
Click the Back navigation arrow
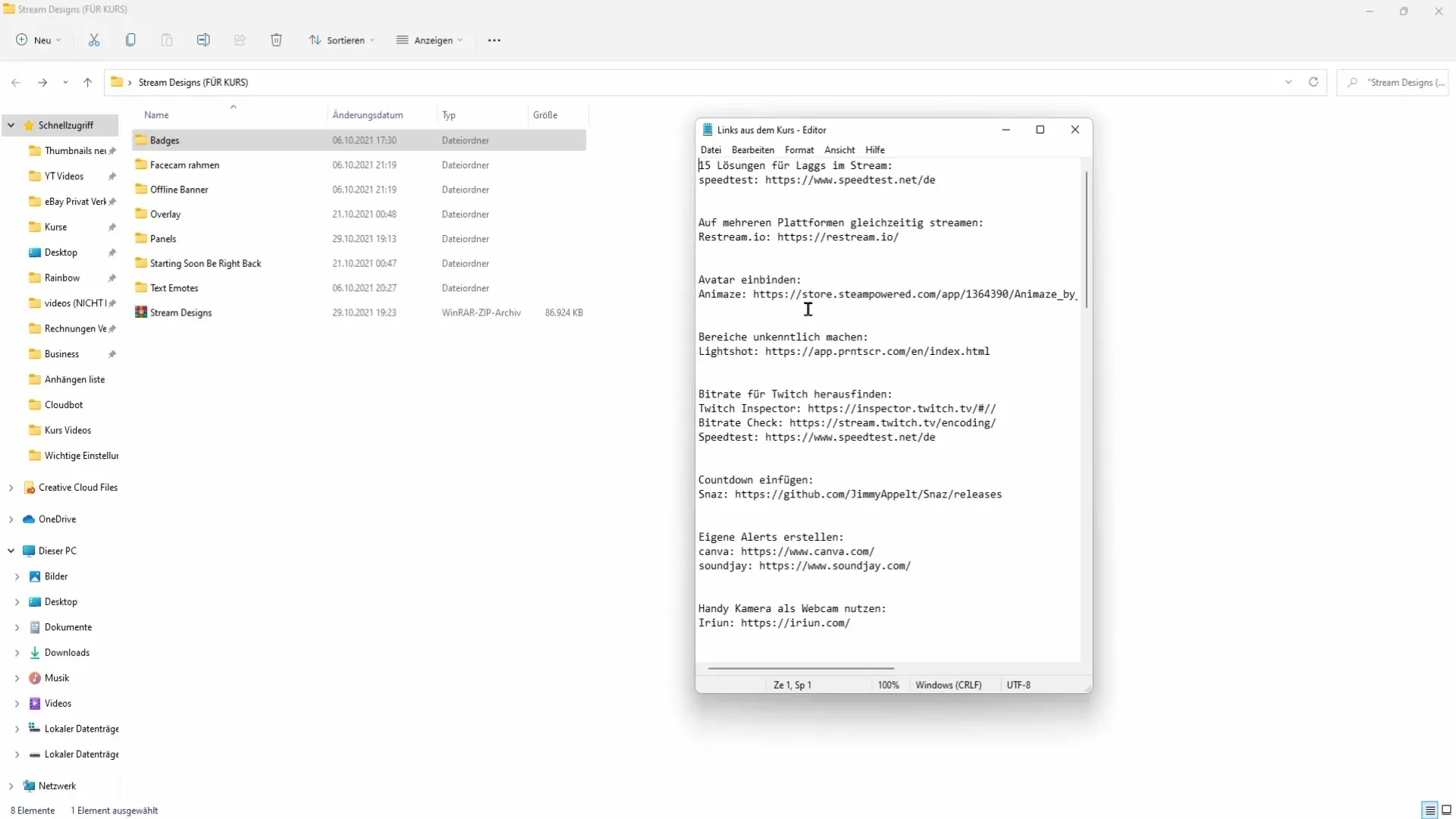pyautogui.click(x=16, y=83)
